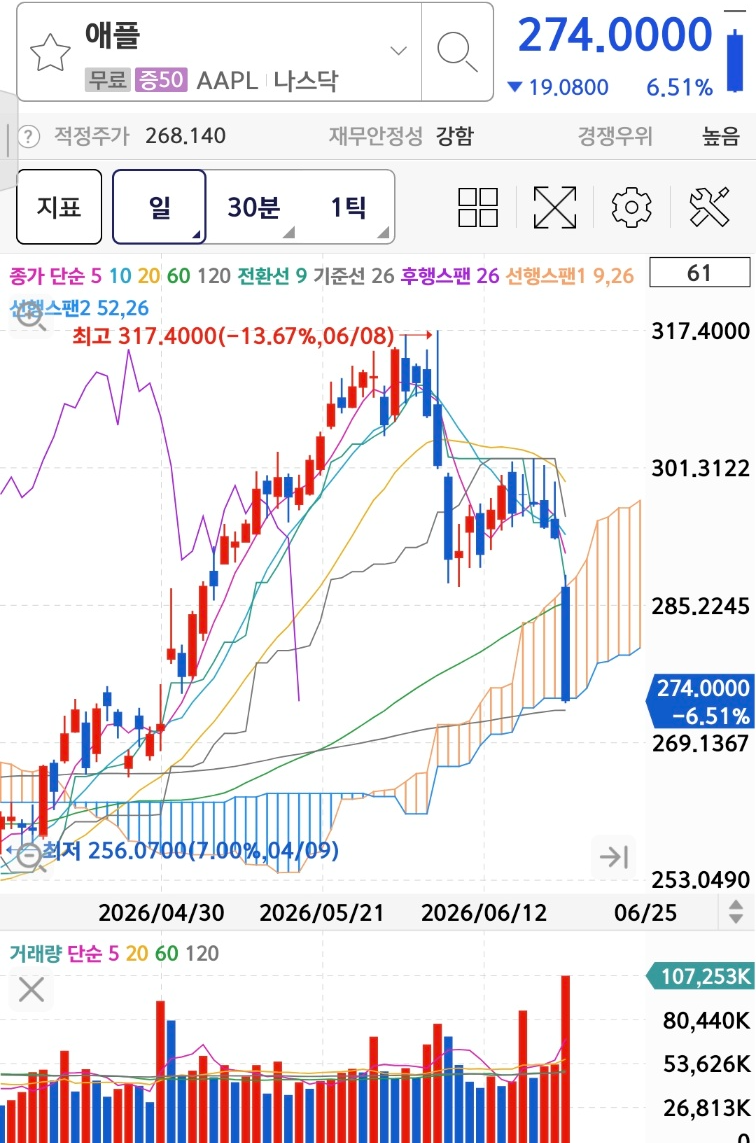Viewport: 756px width, 1143px height.
Task: Tap the 나스닥 exchange label
Action: [306, 80]
